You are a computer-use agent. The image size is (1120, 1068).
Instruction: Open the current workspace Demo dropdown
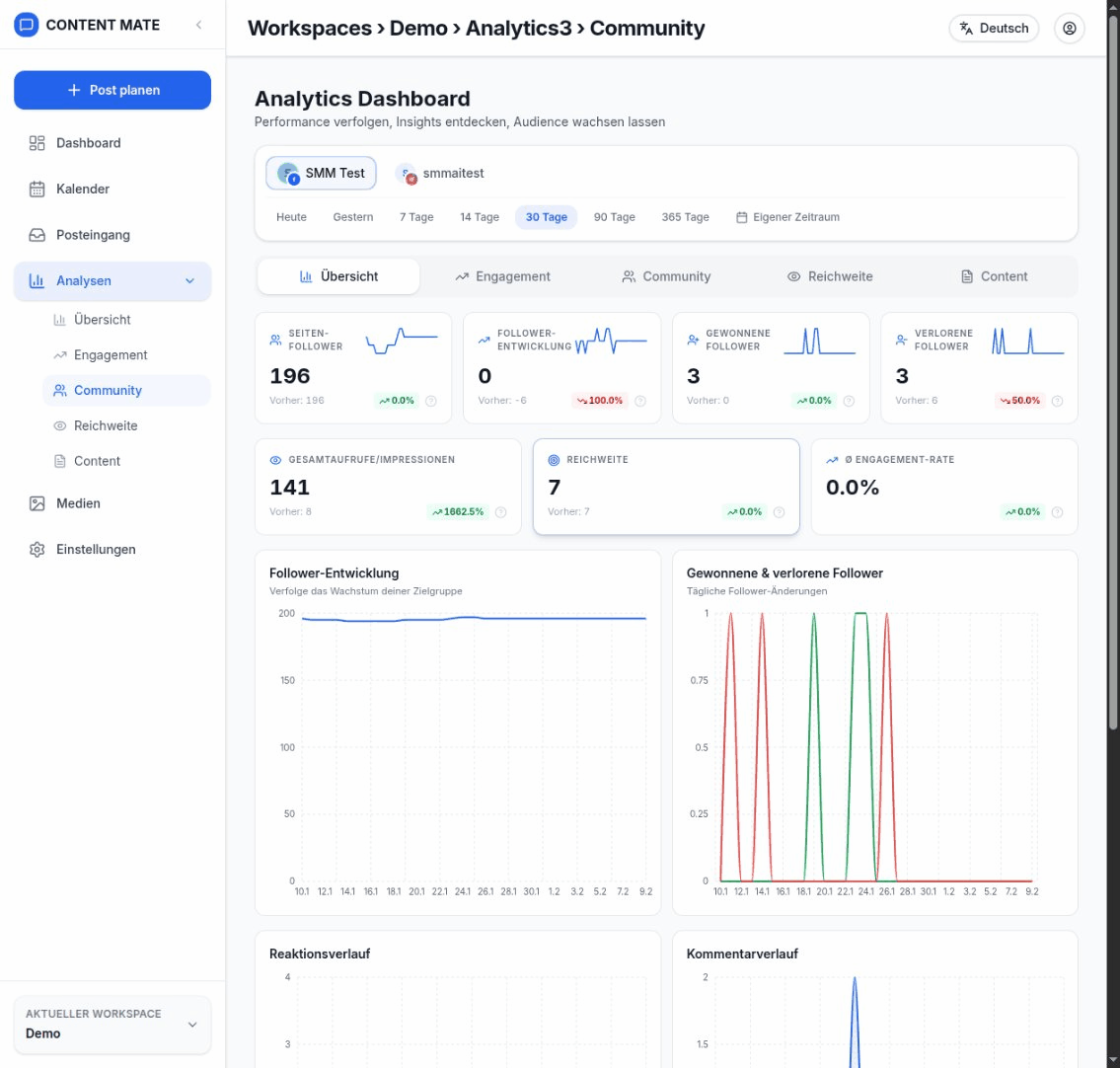(112, 1025)
